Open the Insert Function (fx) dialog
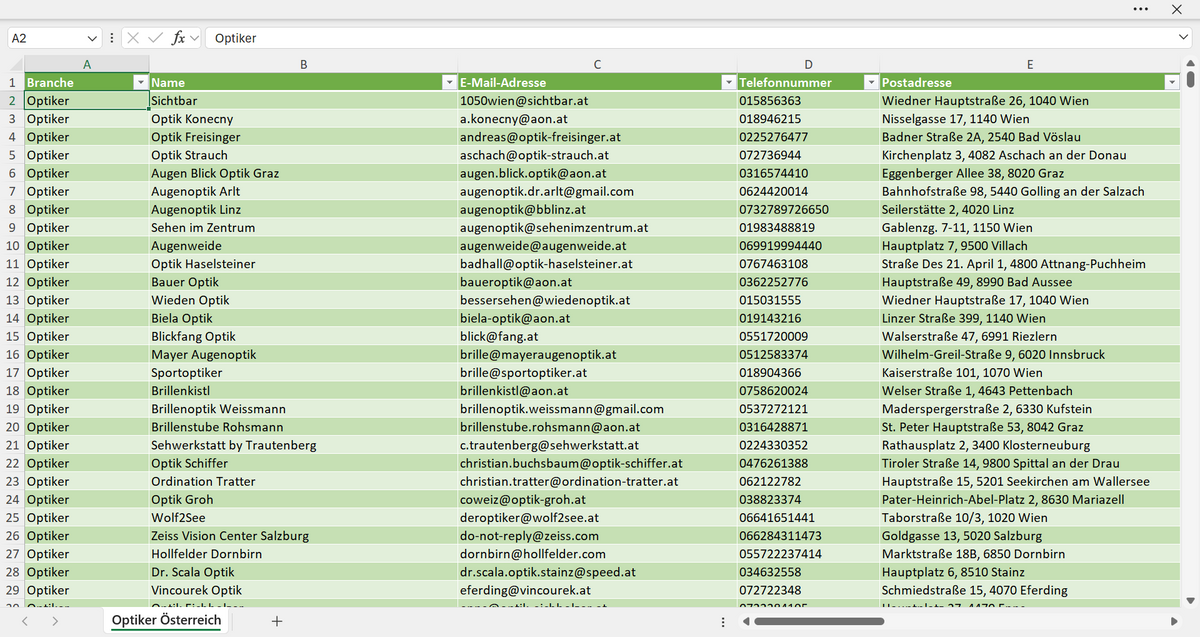This screenshot has height=637, width=1200. tap(178, 38)
